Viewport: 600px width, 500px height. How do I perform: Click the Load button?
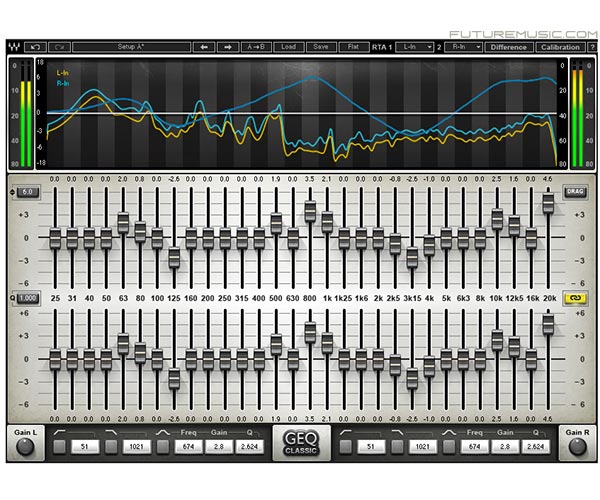[x=289, y=47]
